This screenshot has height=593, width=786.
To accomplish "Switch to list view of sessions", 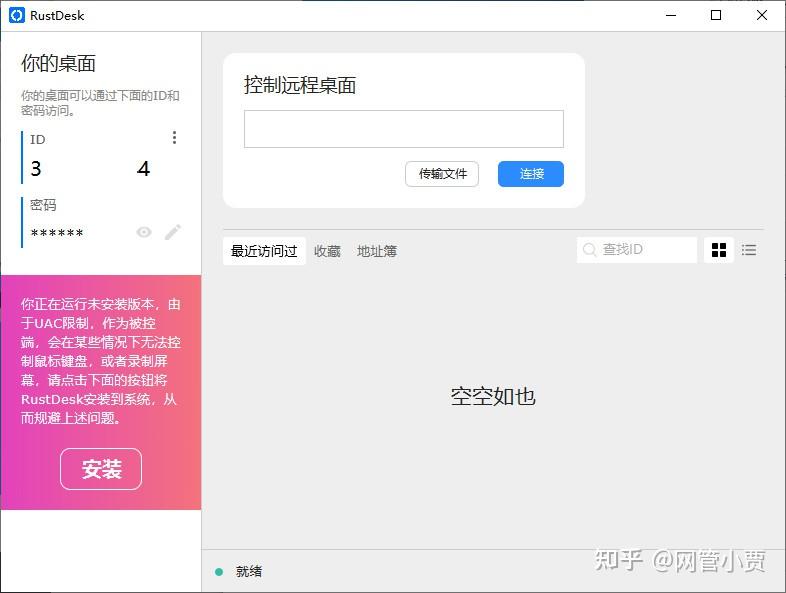I will [749, 250].
